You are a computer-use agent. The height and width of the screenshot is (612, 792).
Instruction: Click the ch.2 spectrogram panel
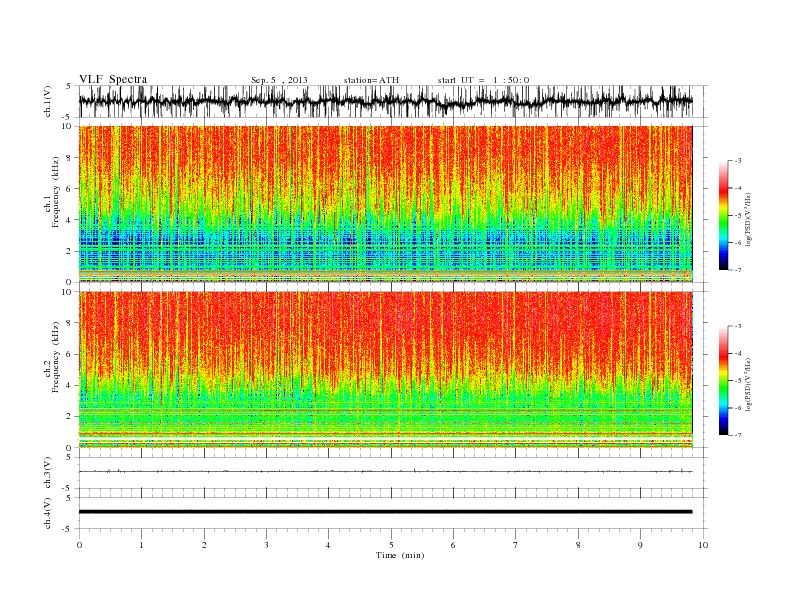[x=386, y=370]
